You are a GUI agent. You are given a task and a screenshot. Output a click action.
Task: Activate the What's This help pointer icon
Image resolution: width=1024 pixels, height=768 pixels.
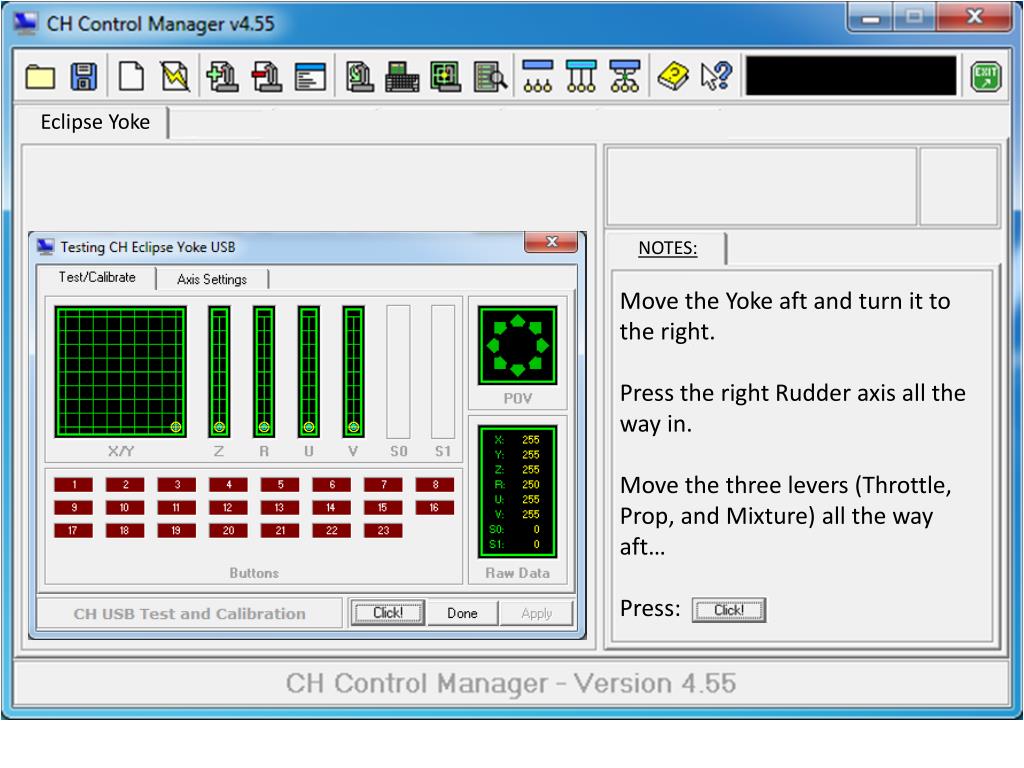pos(716,77)
